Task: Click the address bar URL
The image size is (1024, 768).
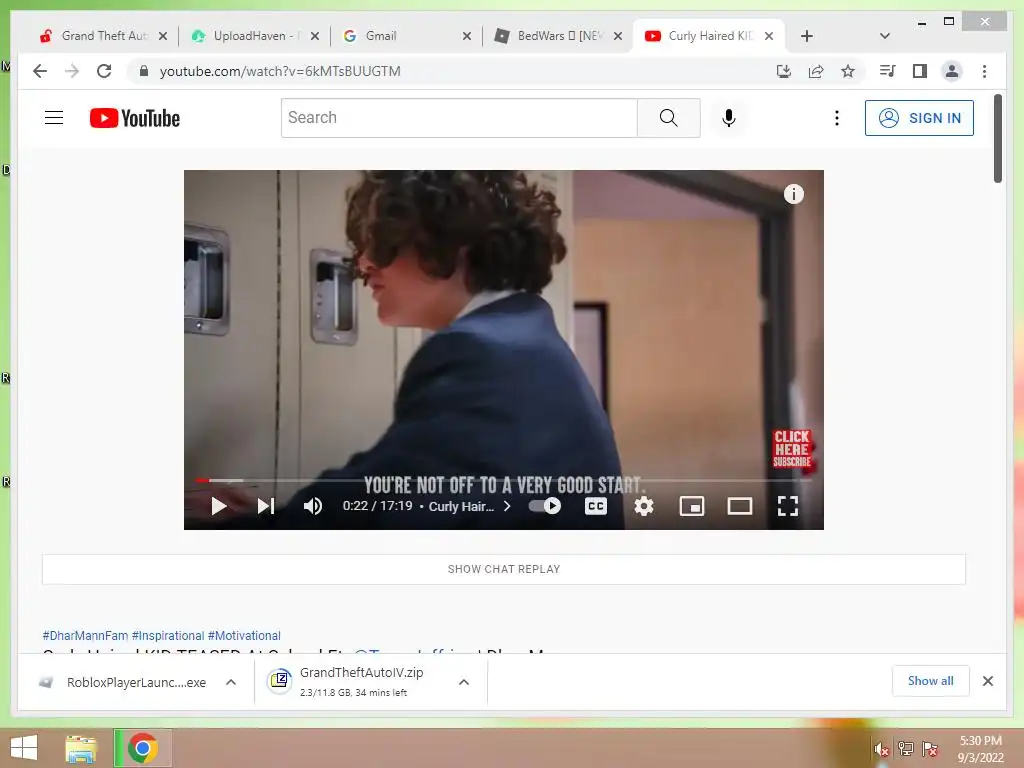Action: click(x=280, y=71)
